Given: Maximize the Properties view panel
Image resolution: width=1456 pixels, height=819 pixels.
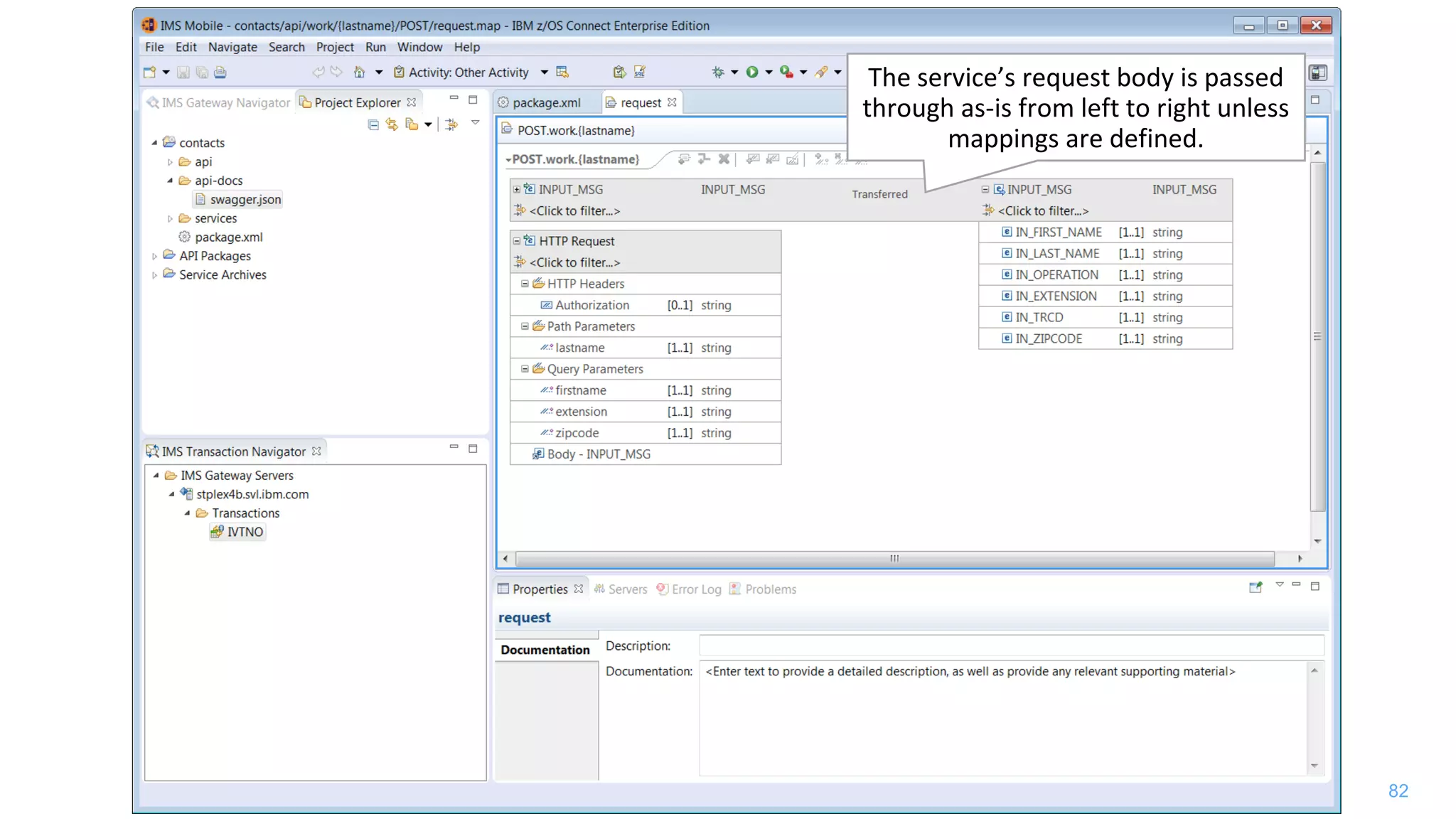Looking at the screenshot, I should tap(1315, 586).
